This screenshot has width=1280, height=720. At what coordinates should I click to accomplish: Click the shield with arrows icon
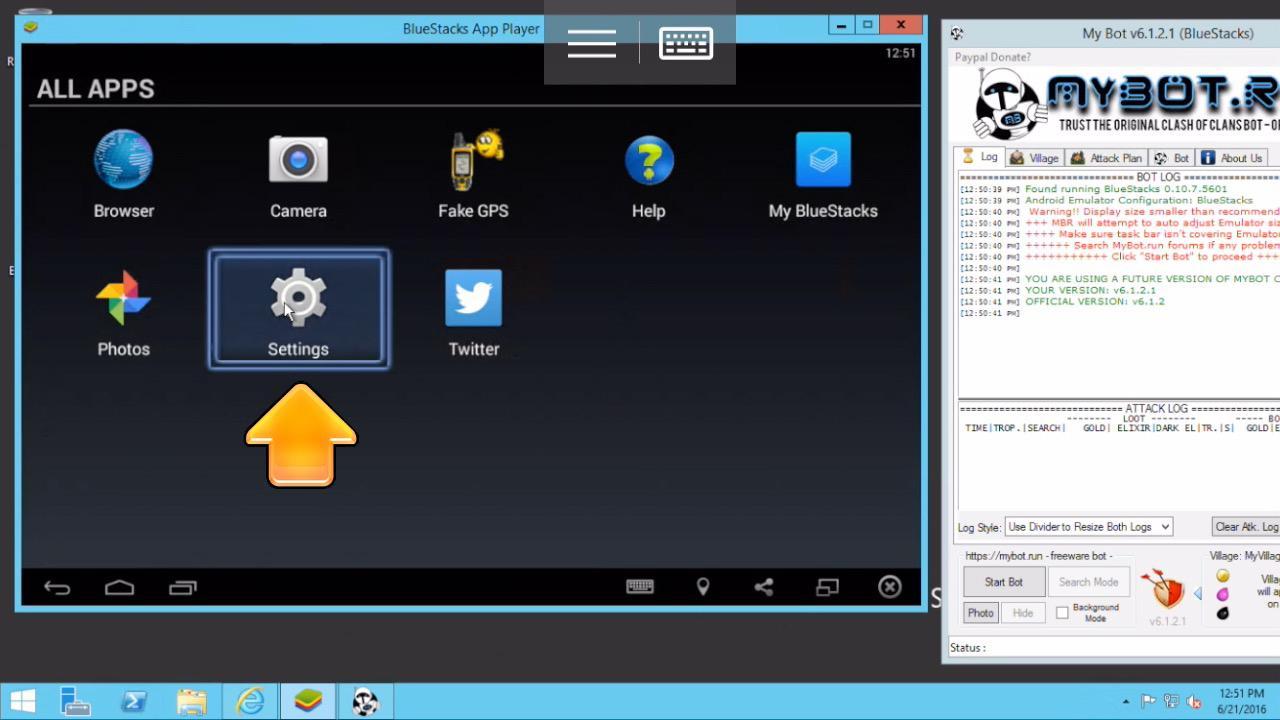point(1163,588)
